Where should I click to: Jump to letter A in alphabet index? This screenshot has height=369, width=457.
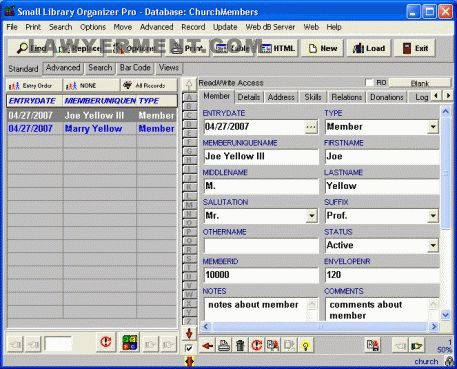point(189,97)
